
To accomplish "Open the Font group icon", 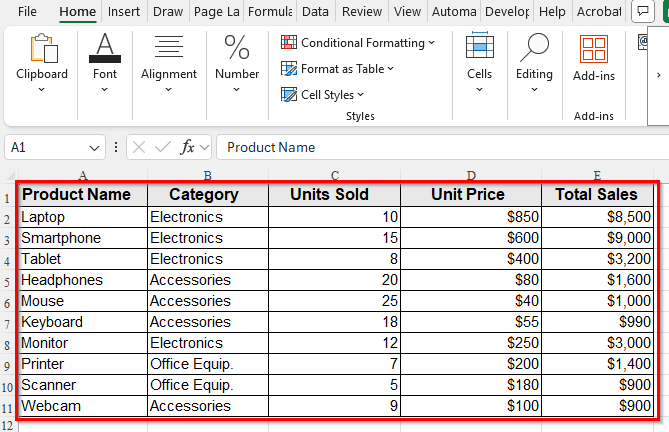I will [x=105, y=49].
